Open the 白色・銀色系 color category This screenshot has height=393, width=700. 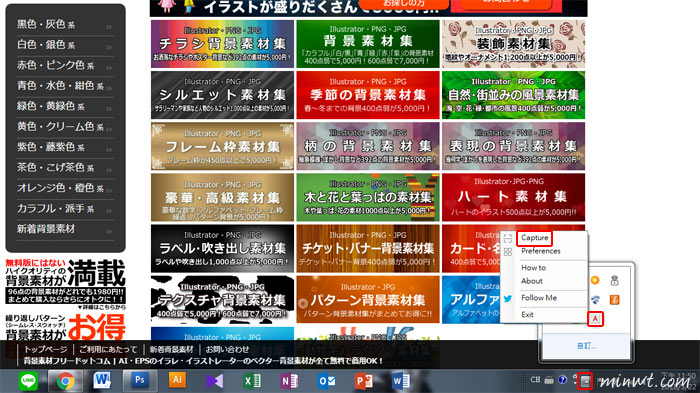(x=65, y=45)
